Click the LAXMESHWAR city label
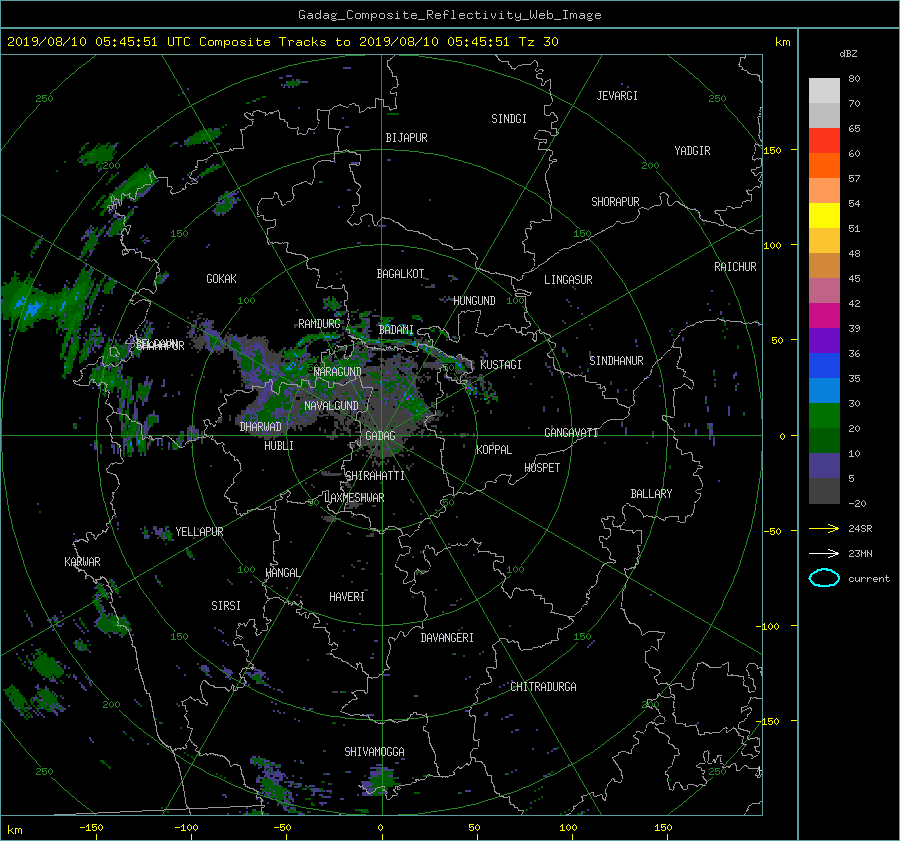Viewport: 900px width, 841px height. point(354,498)
